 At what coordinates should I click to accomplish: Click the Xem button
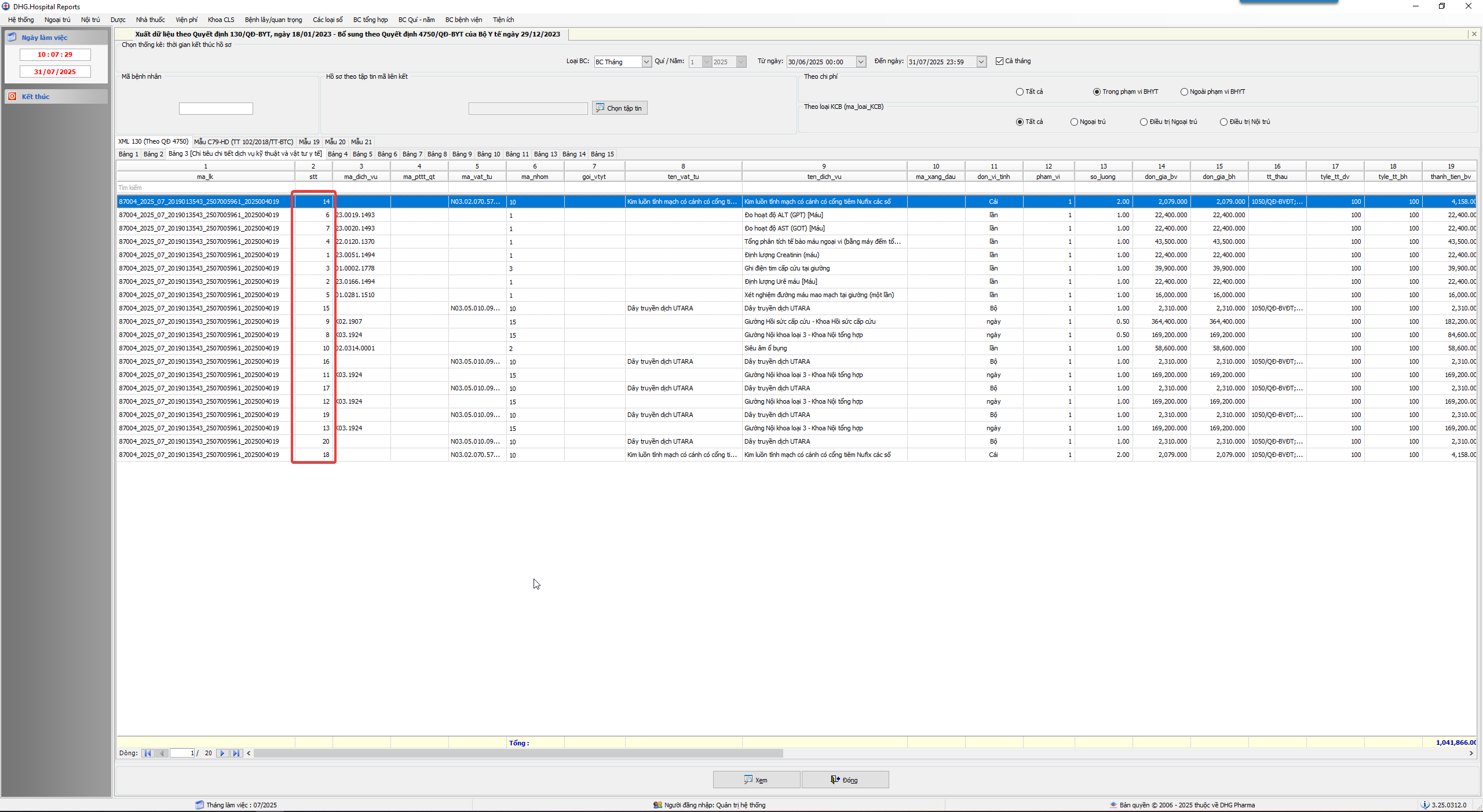click(756, 780)
